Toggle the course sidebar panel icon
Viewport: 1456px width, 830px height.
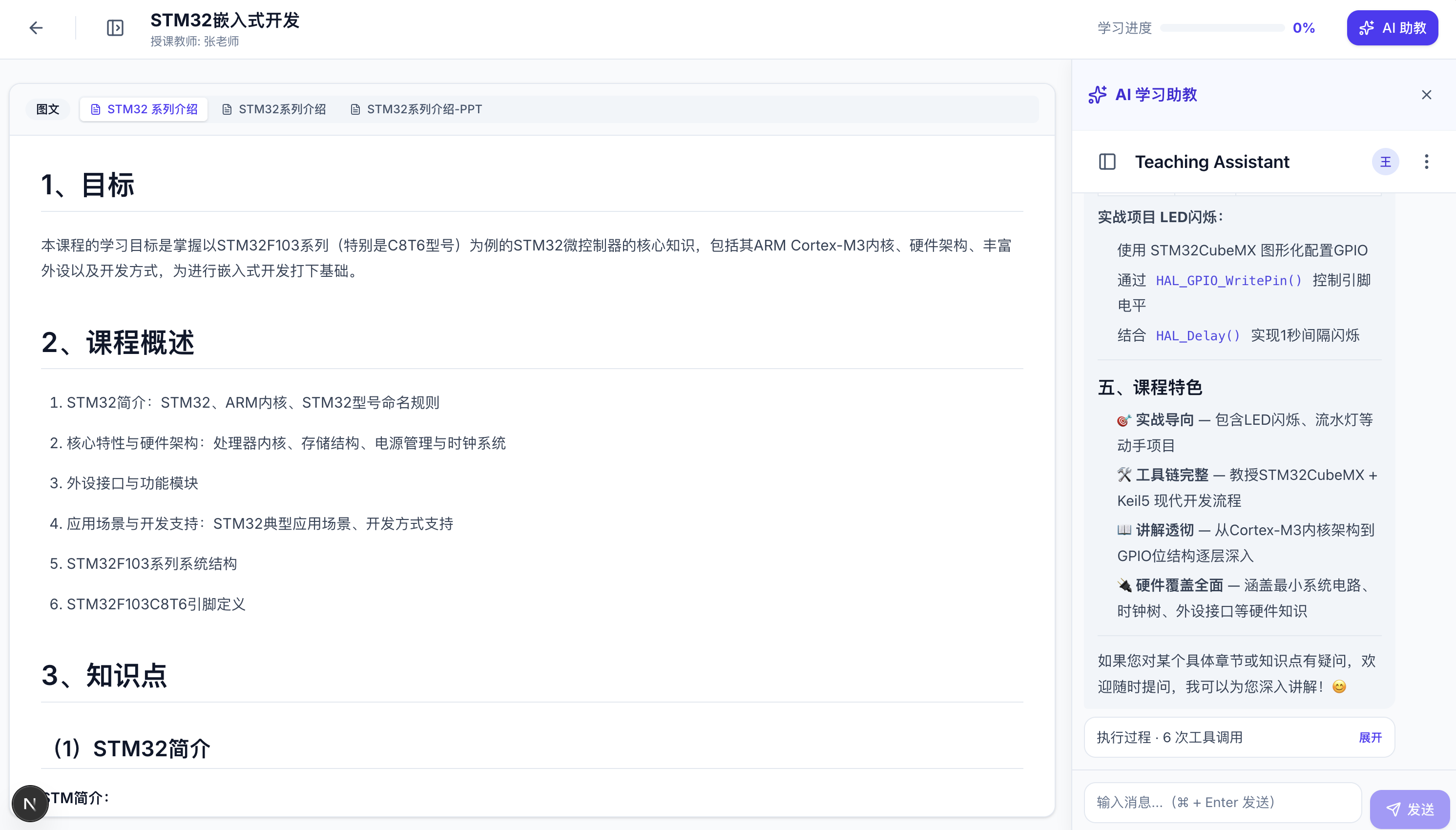tap(115, 28)
